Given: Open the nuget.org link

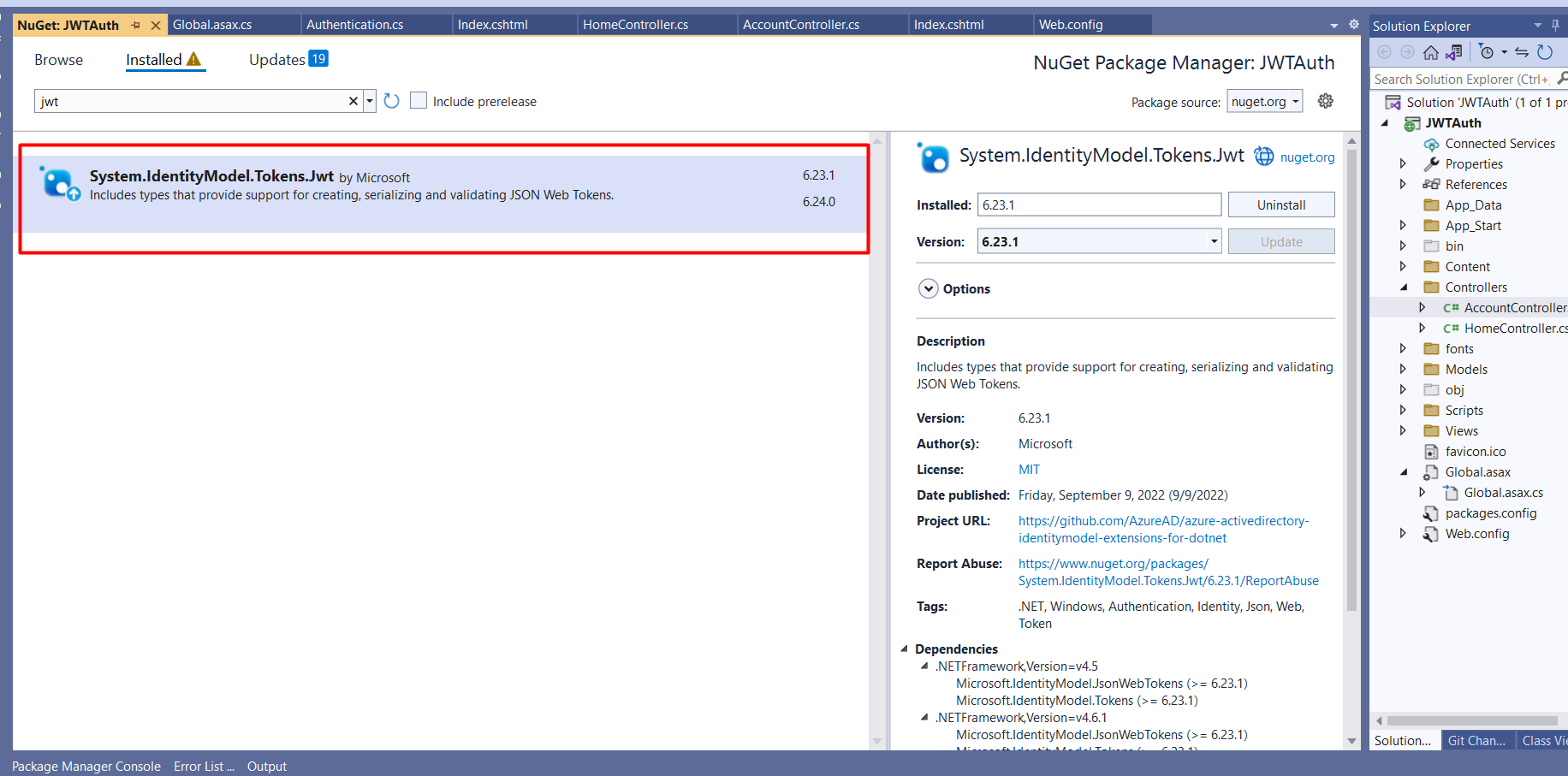Looking at the screenshot, I should coord(1307,157).
